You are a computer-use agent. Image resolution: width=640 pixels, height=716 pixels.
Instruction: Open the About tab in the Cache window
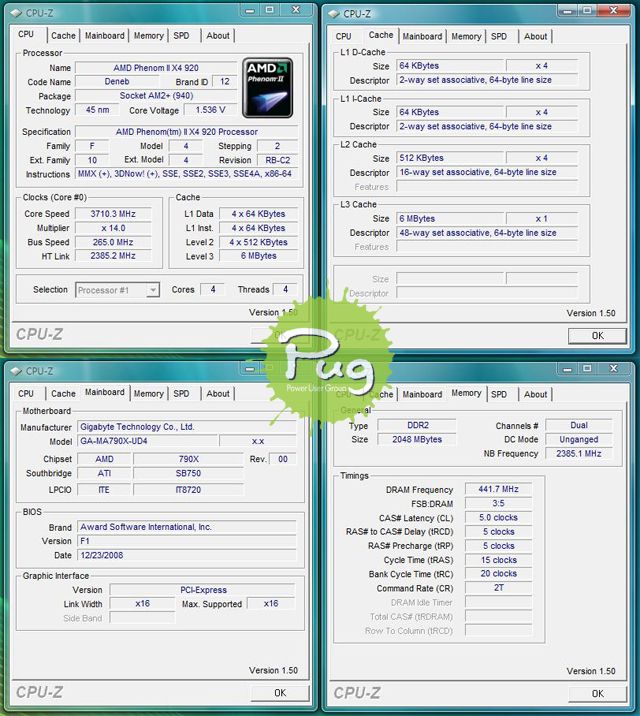(x=535, y=37)
